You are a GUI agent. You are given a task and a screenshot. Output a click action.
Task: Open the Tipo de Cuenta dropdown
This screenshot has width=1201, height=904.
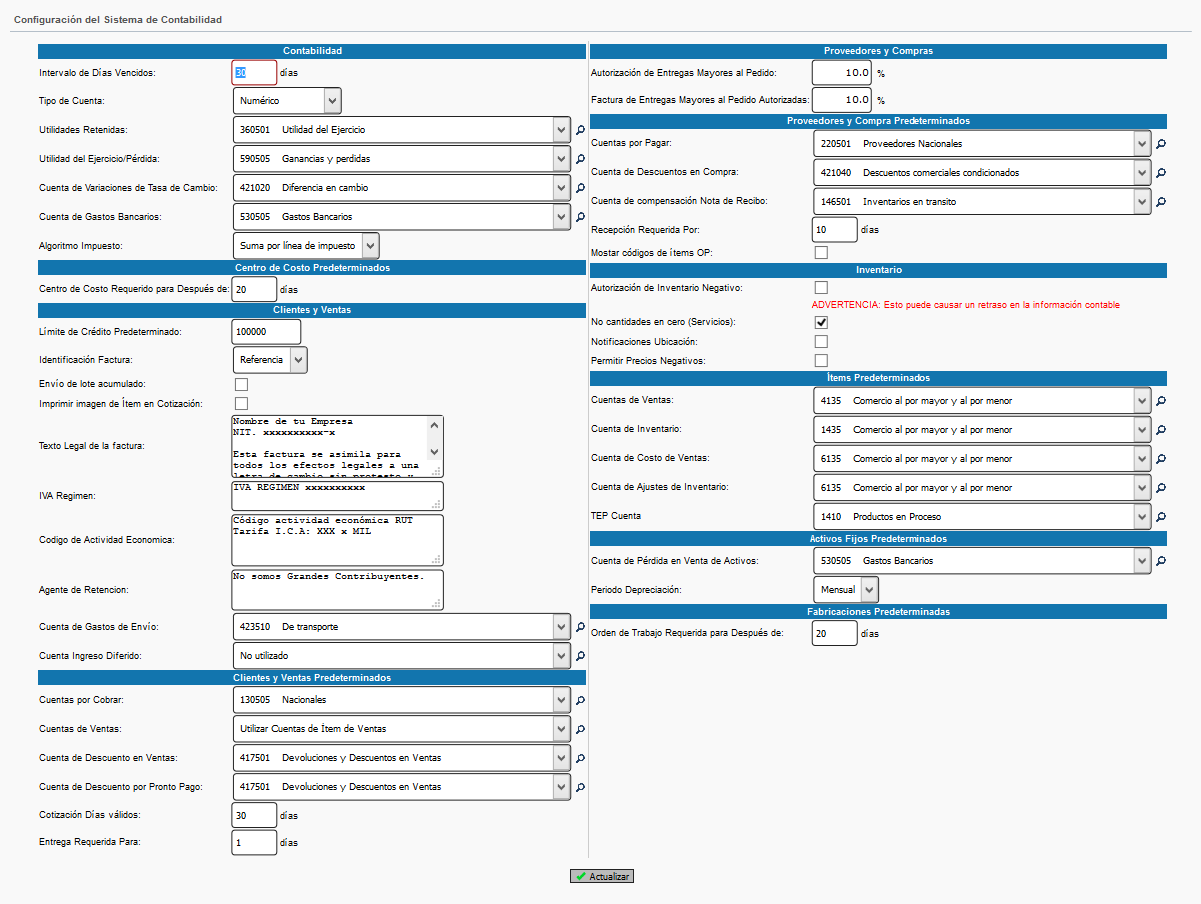(x=286, y=101)
